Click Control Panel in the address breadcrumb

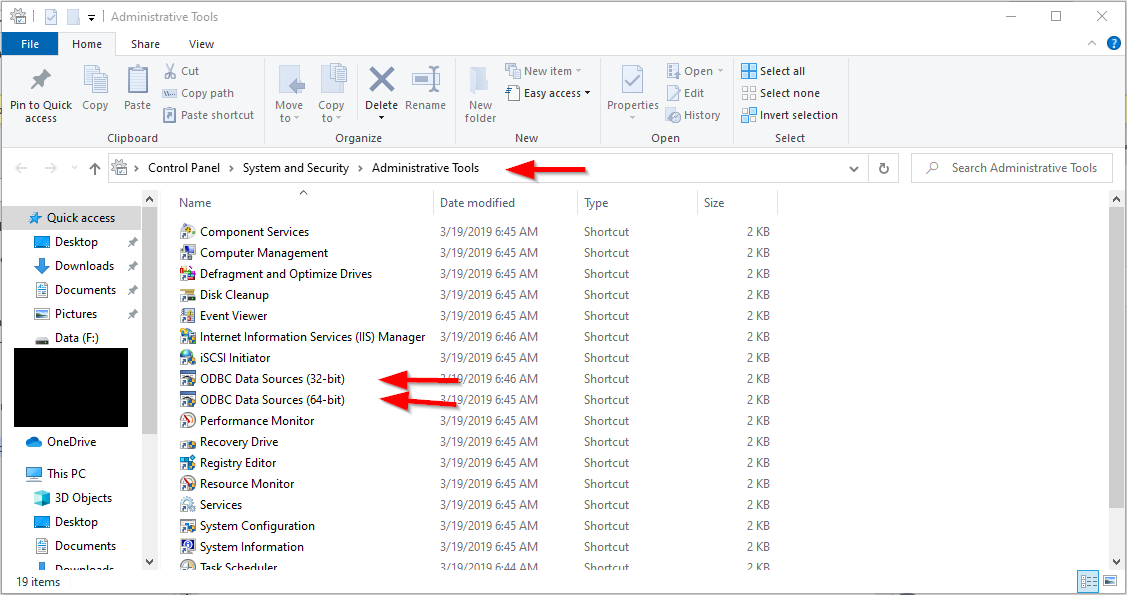[x=184, y=168]
